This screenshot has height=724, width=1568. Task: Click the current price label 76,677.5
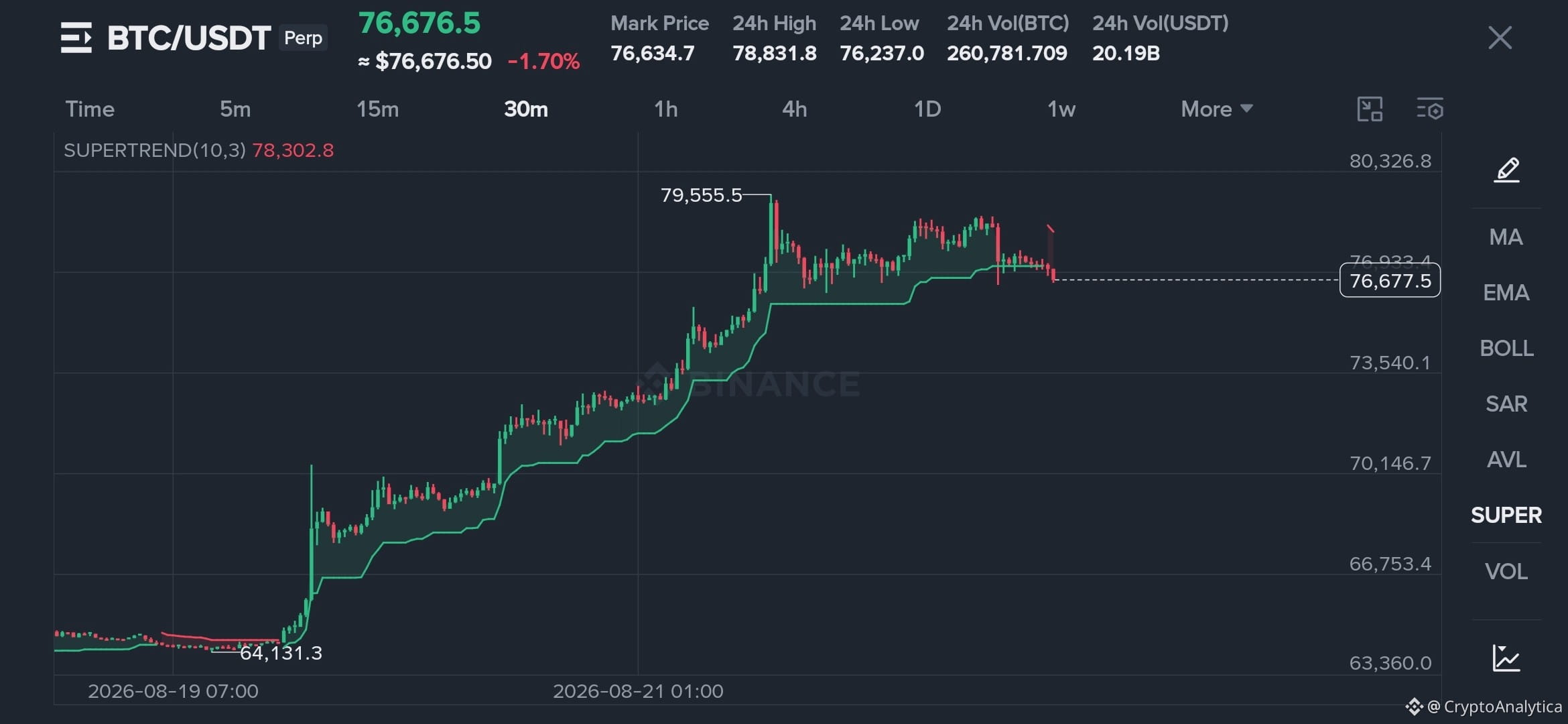(1390, 281)
